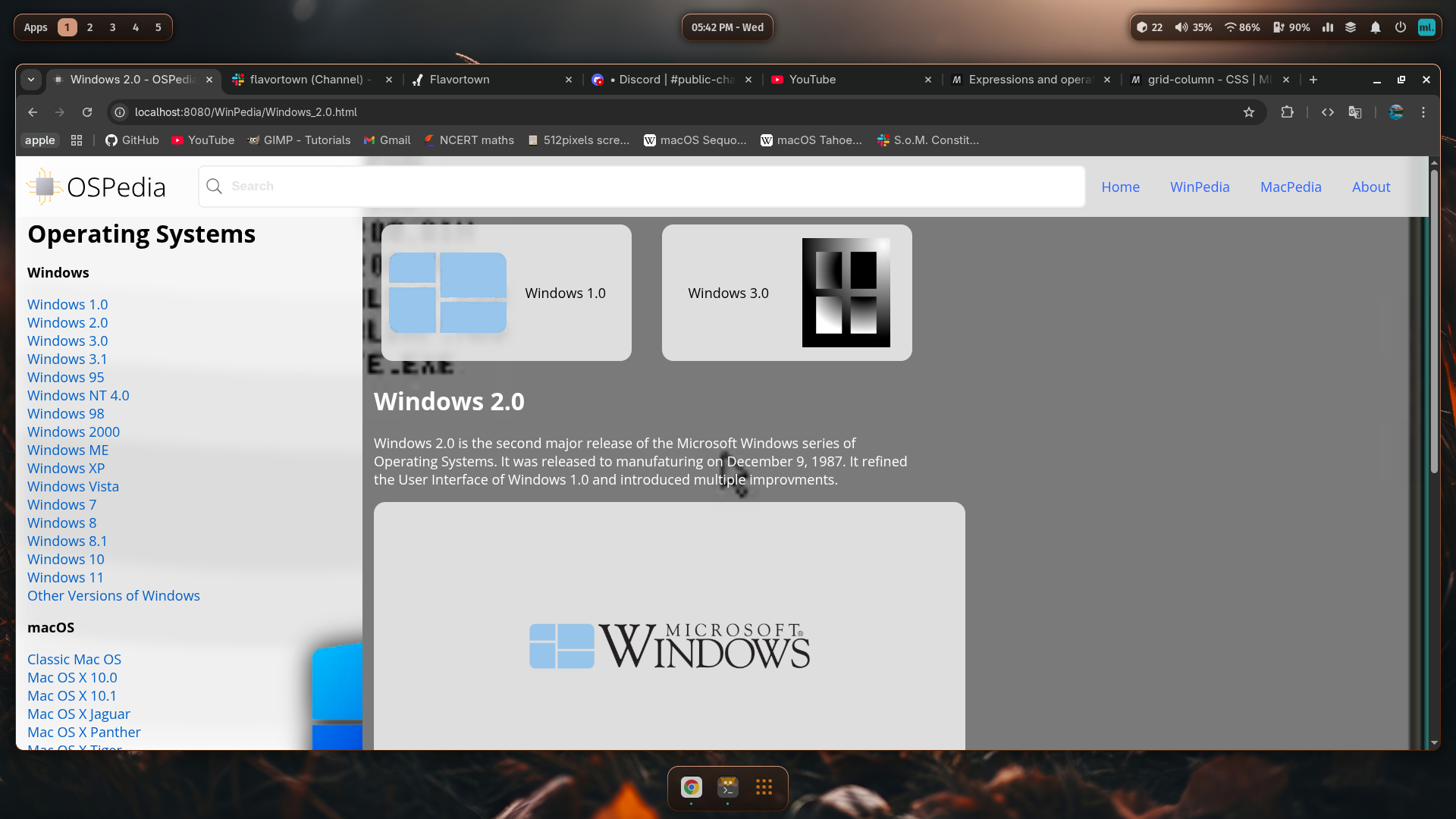This screenshot has height=819, width=1456.
Task: Click the MacPedia navigation link
Action: pyautogui.click(x=1291, y=187)
